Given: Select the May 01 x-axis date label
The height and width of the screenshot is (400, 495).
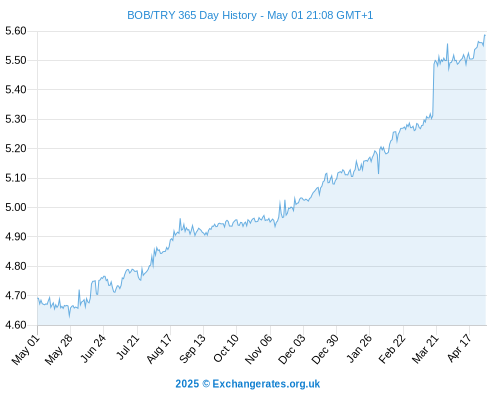Looking at the screenshot, I should click(26, 350).
